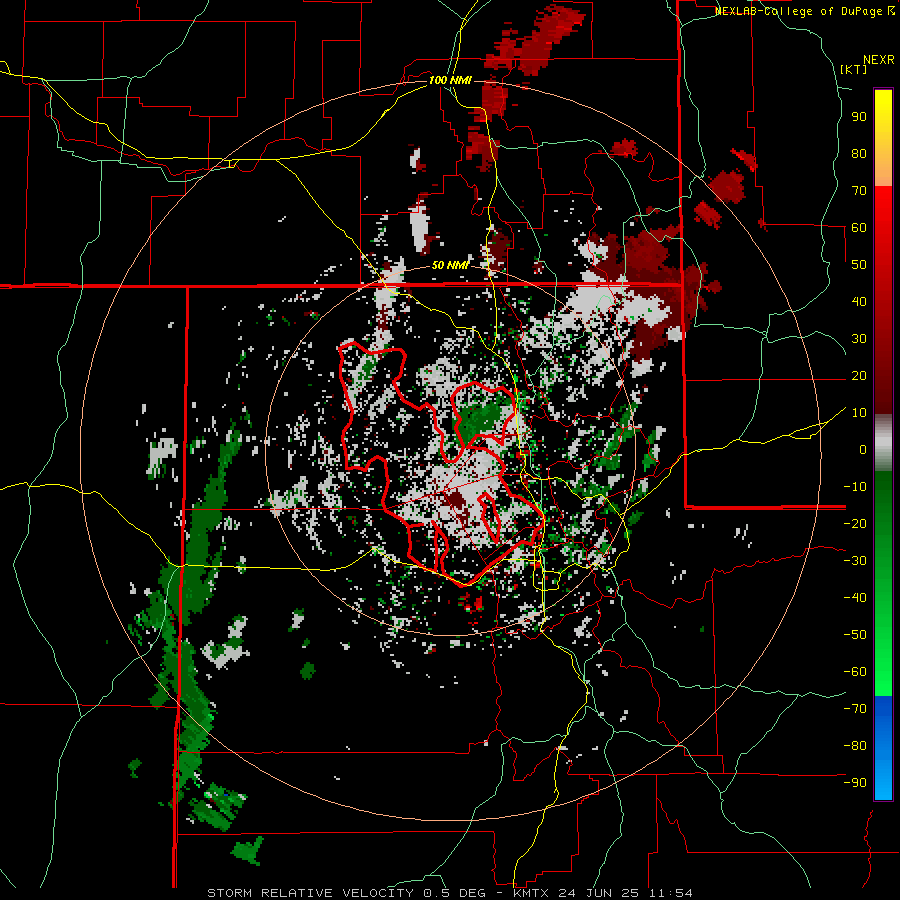This screenshot has width=900, height=900.
Task: Select the -90 value on velocity scale
Action: [855, 783]
